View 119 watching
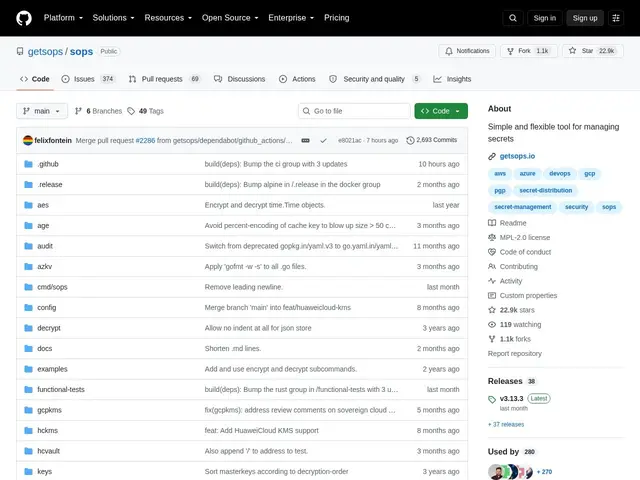This screenshot has height=480, width=640. pos(515,324)
